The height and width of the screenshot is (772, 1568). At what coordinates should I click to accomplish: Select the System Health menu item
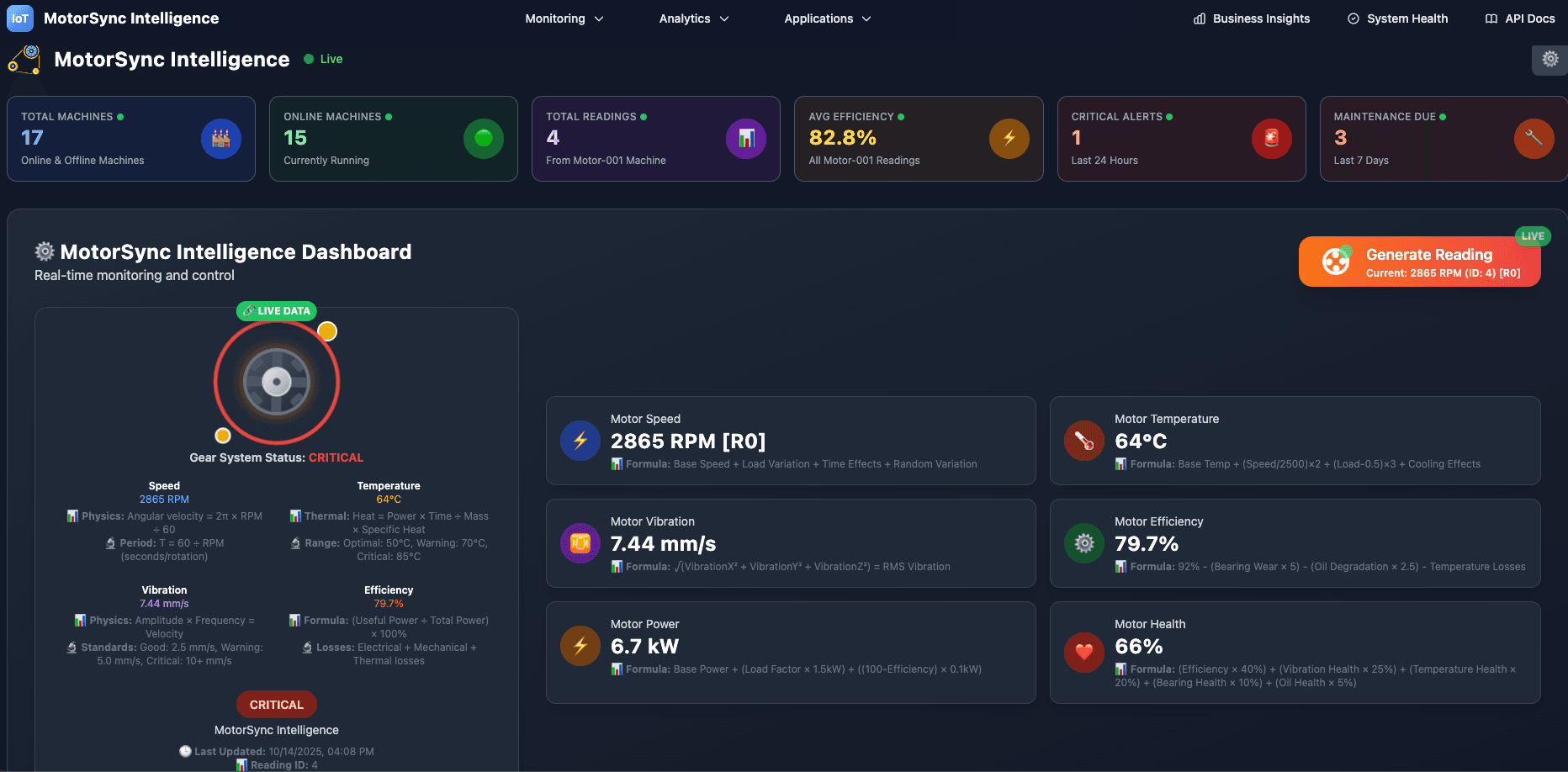1397,18
